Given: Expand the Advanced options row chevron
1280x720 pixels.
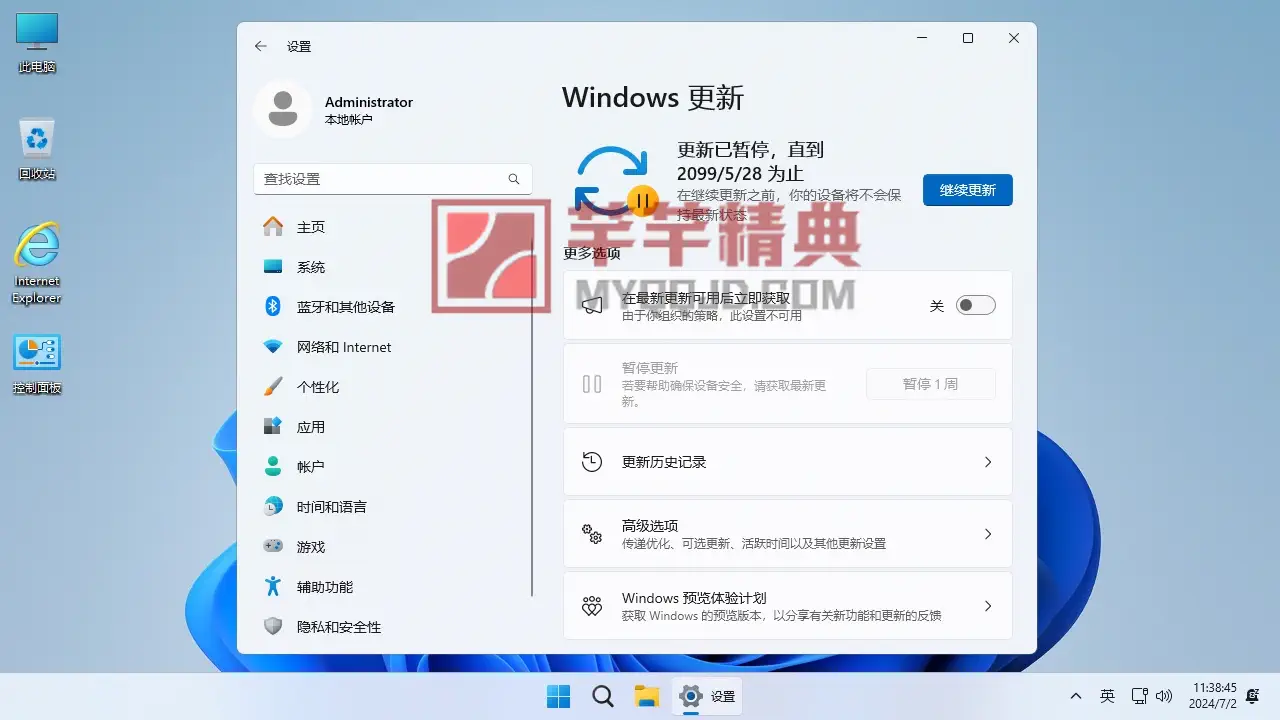Looking at the screenshot, I should pyautogui.click(x=987, y=534).
